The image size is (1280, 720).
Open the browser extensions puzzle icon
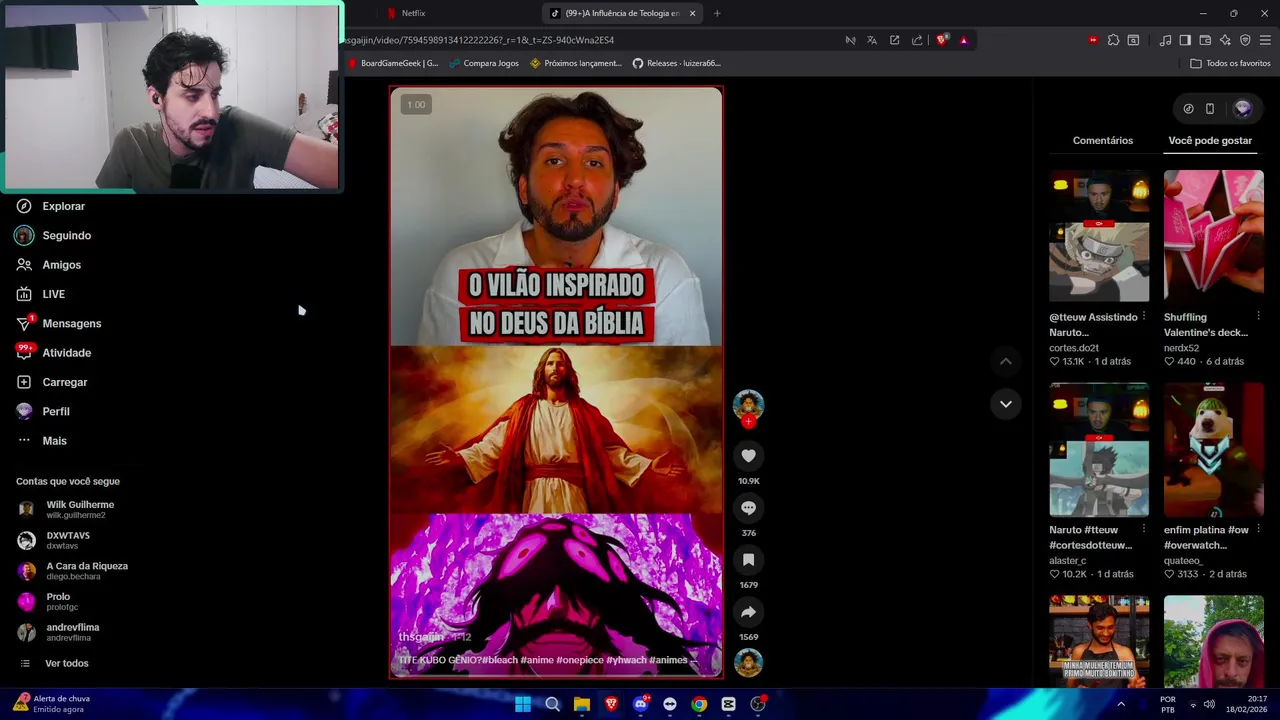tap(1113, 40)
